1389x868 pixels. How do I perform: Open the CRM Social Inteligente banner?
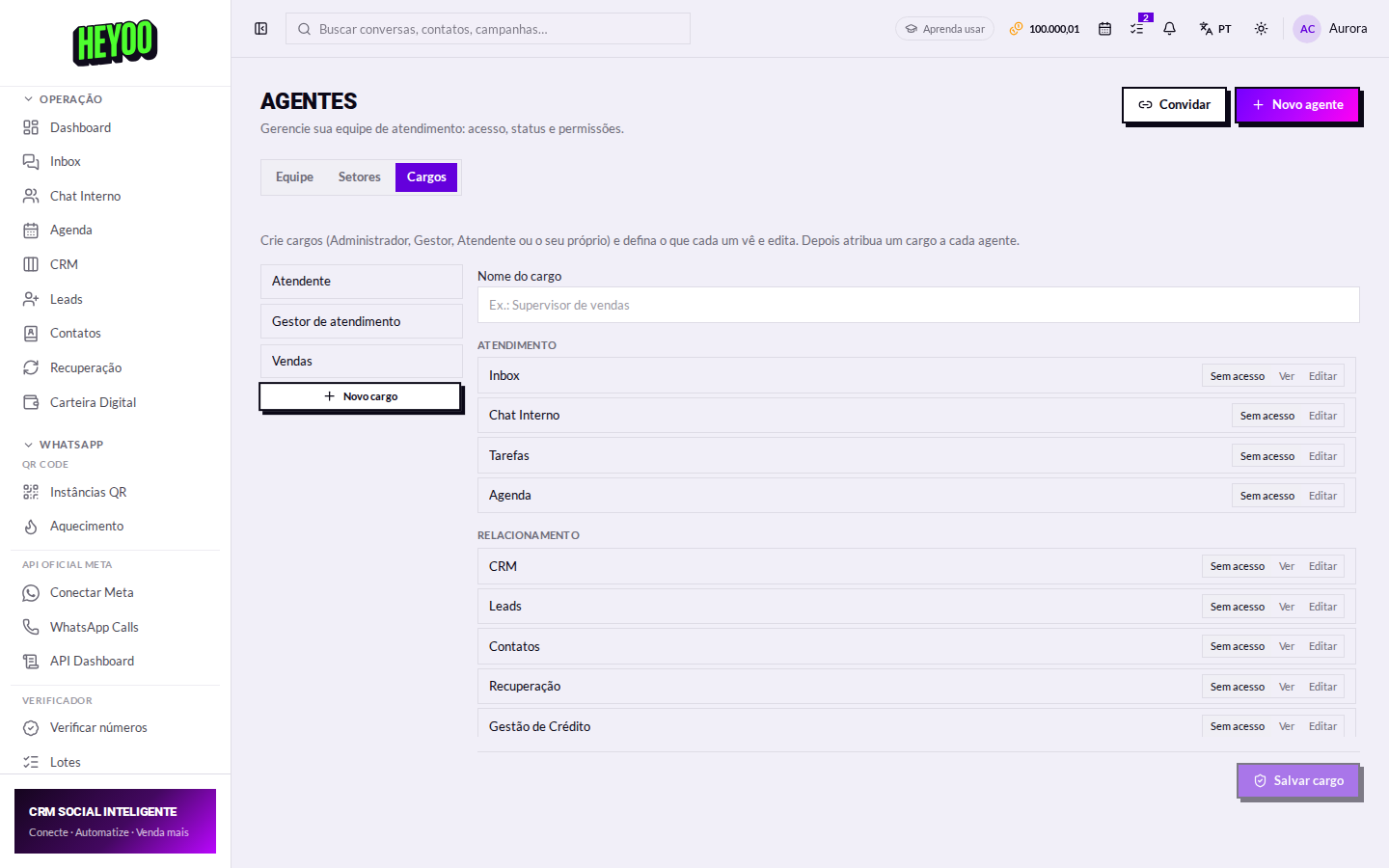(x=115, y=822)
